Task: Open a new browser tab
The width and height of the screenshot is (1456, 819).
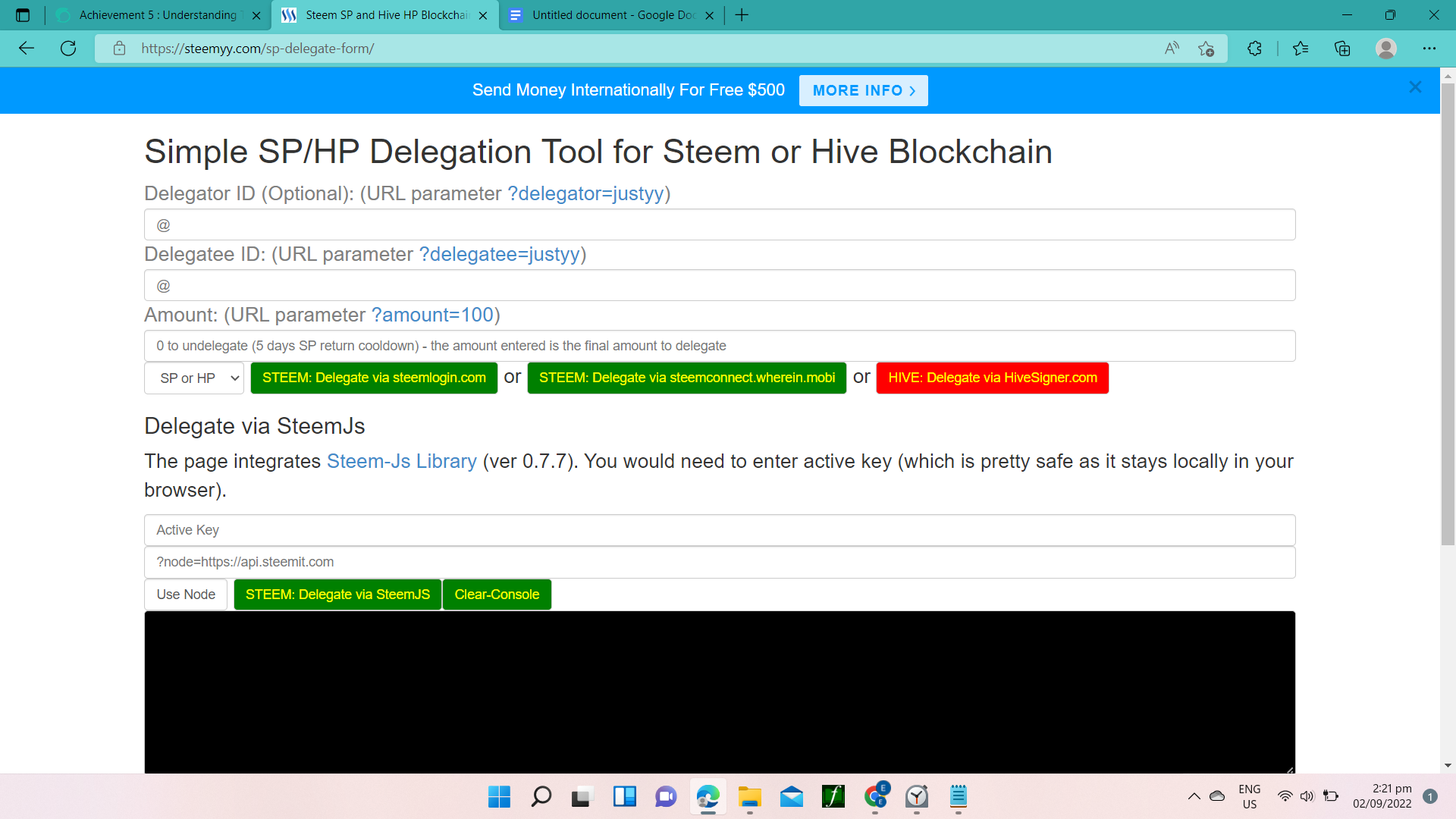Action: [x=742, y=15]
